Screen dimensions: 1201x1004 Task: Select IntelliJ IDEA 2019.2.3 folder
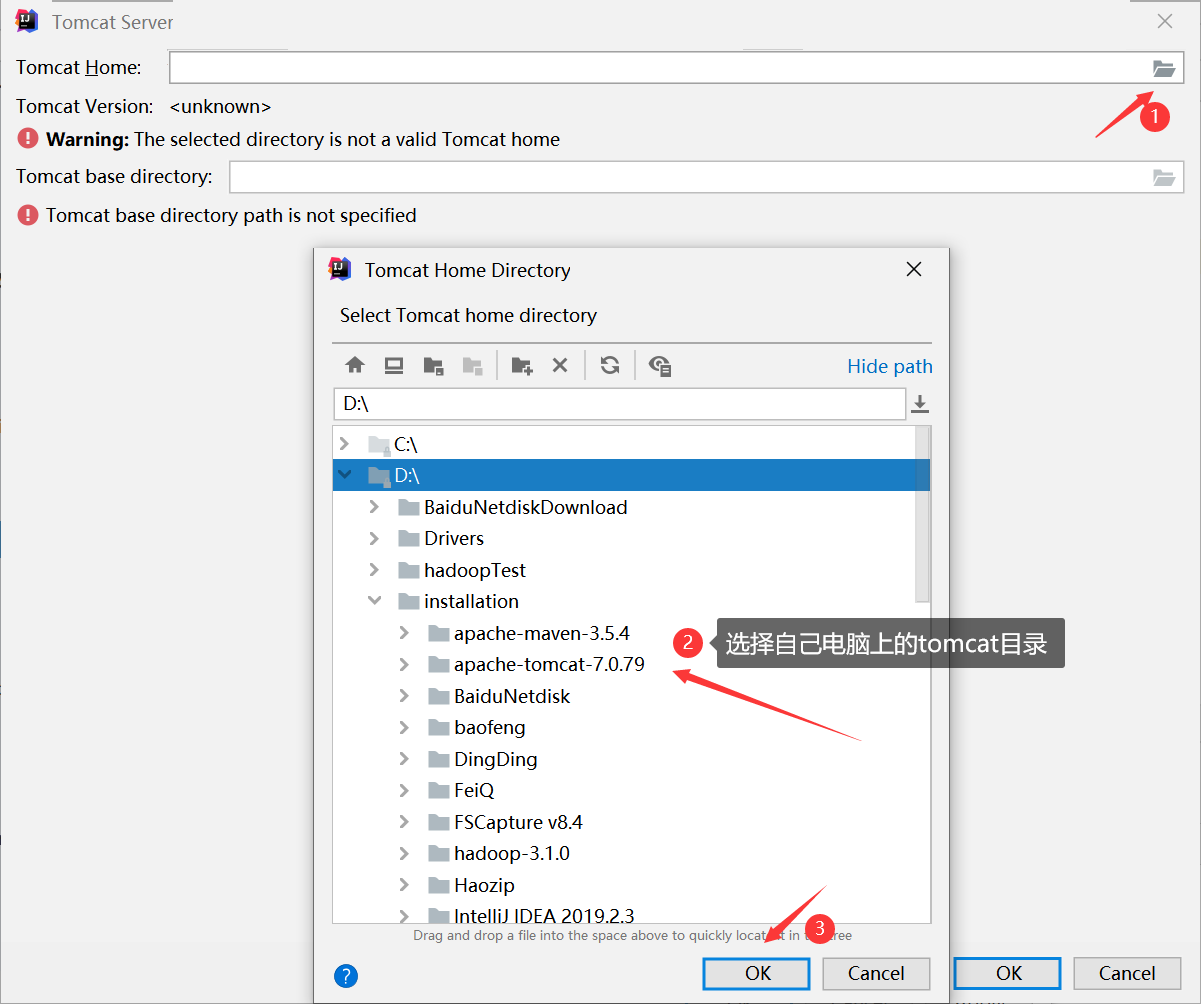(544, 915)
